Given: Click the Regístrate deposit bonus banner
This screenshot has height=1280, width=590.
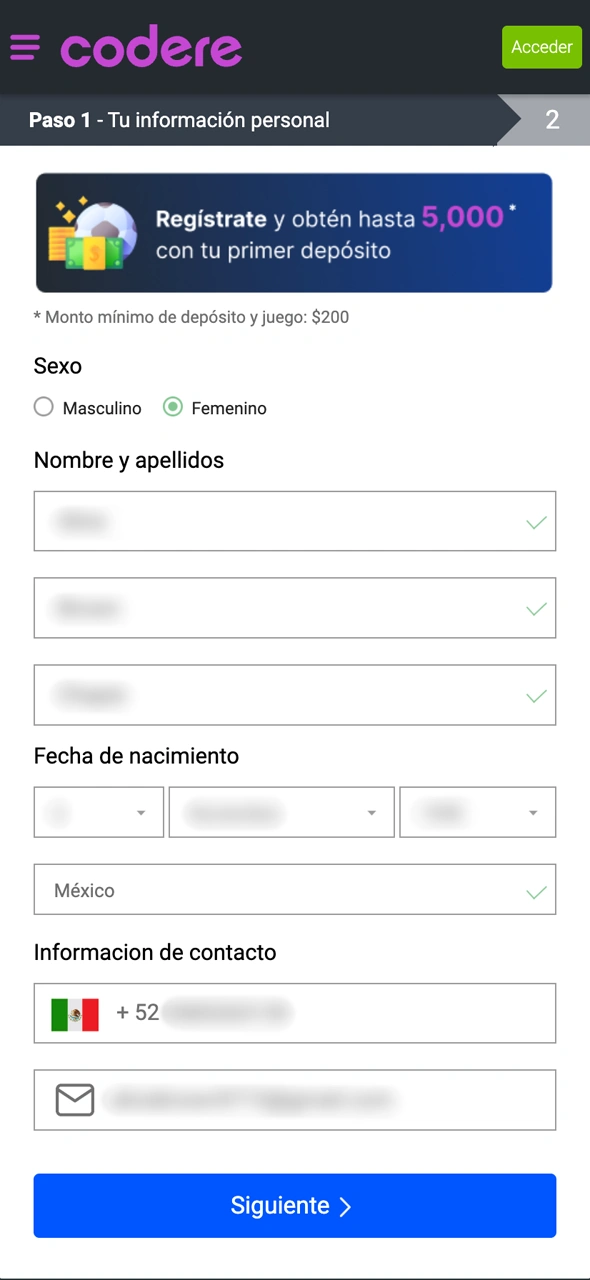Looking at the screenshot, I should pyautogui.click(x=294, y=232).
